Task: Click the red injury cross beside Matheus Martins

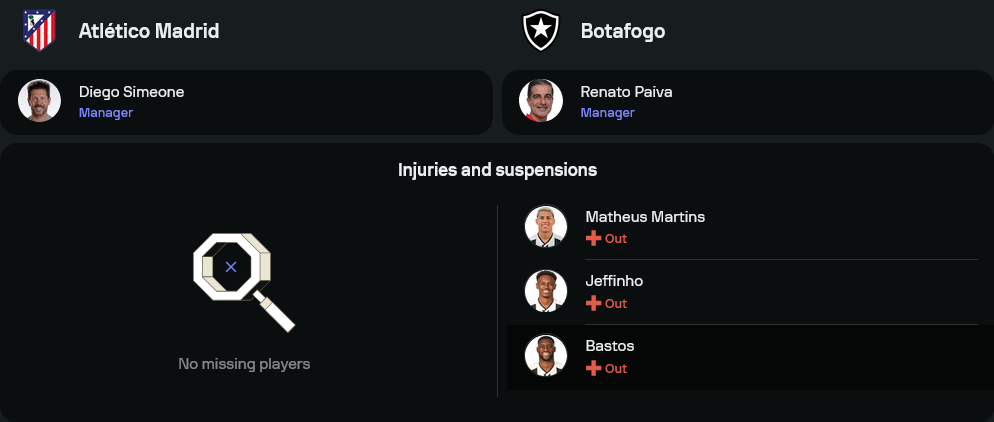Action: [593, 239]
